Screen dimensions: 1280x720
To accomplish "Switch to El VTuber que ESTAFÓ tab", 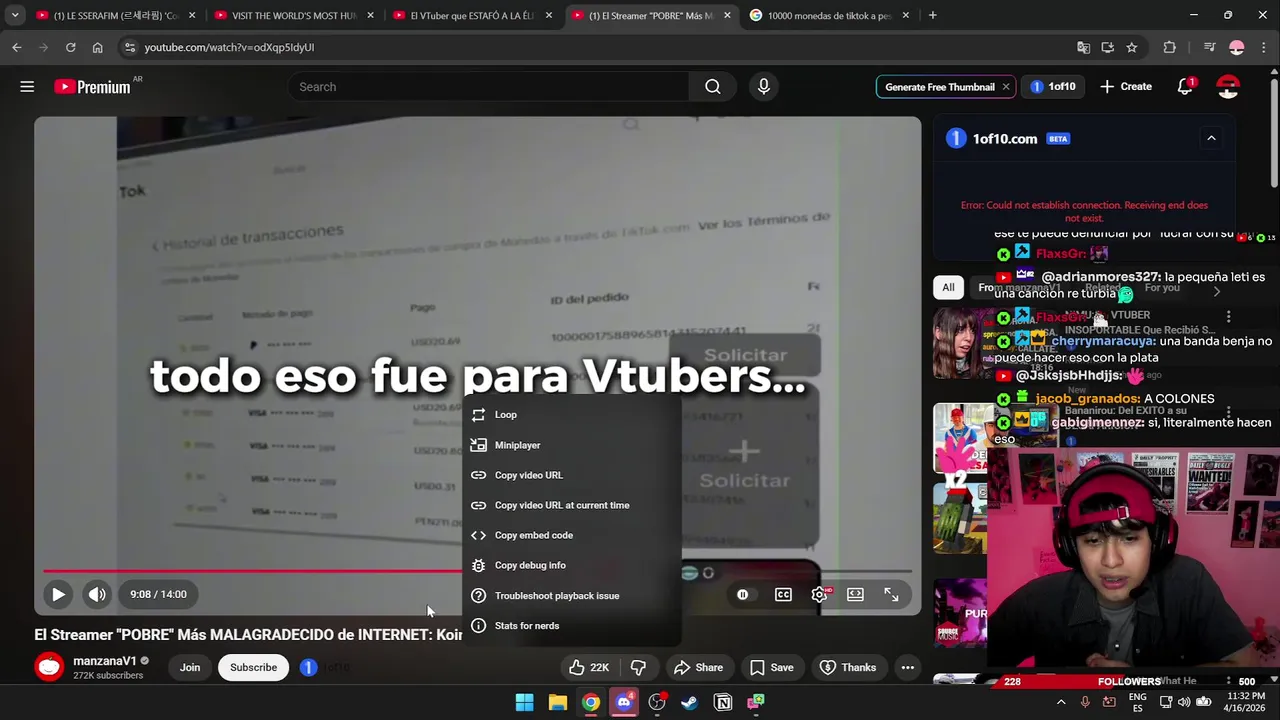I will click(474, 15).
